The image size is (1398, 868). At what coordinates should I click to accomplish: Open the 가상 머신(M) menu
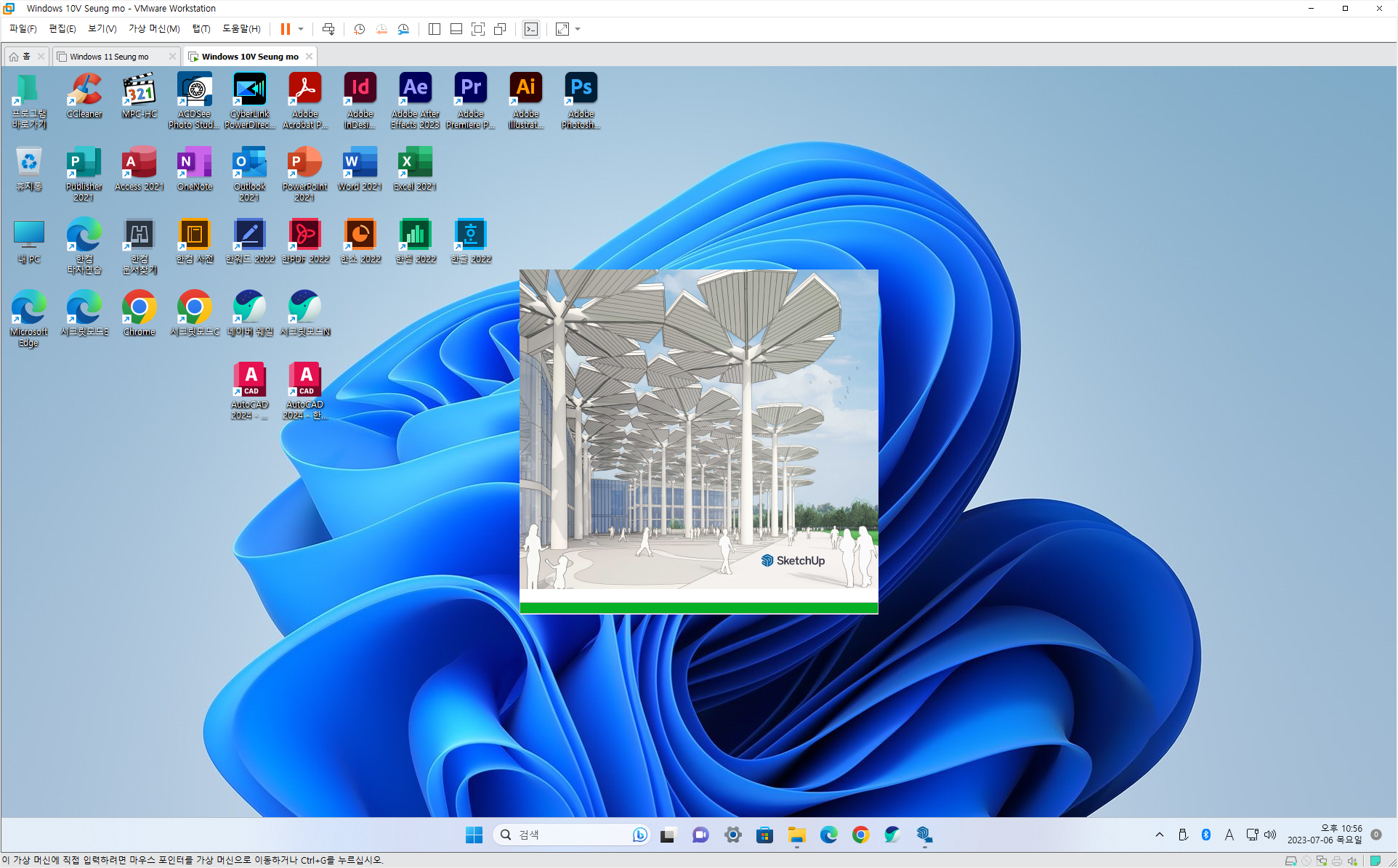[x=154, y=29]
